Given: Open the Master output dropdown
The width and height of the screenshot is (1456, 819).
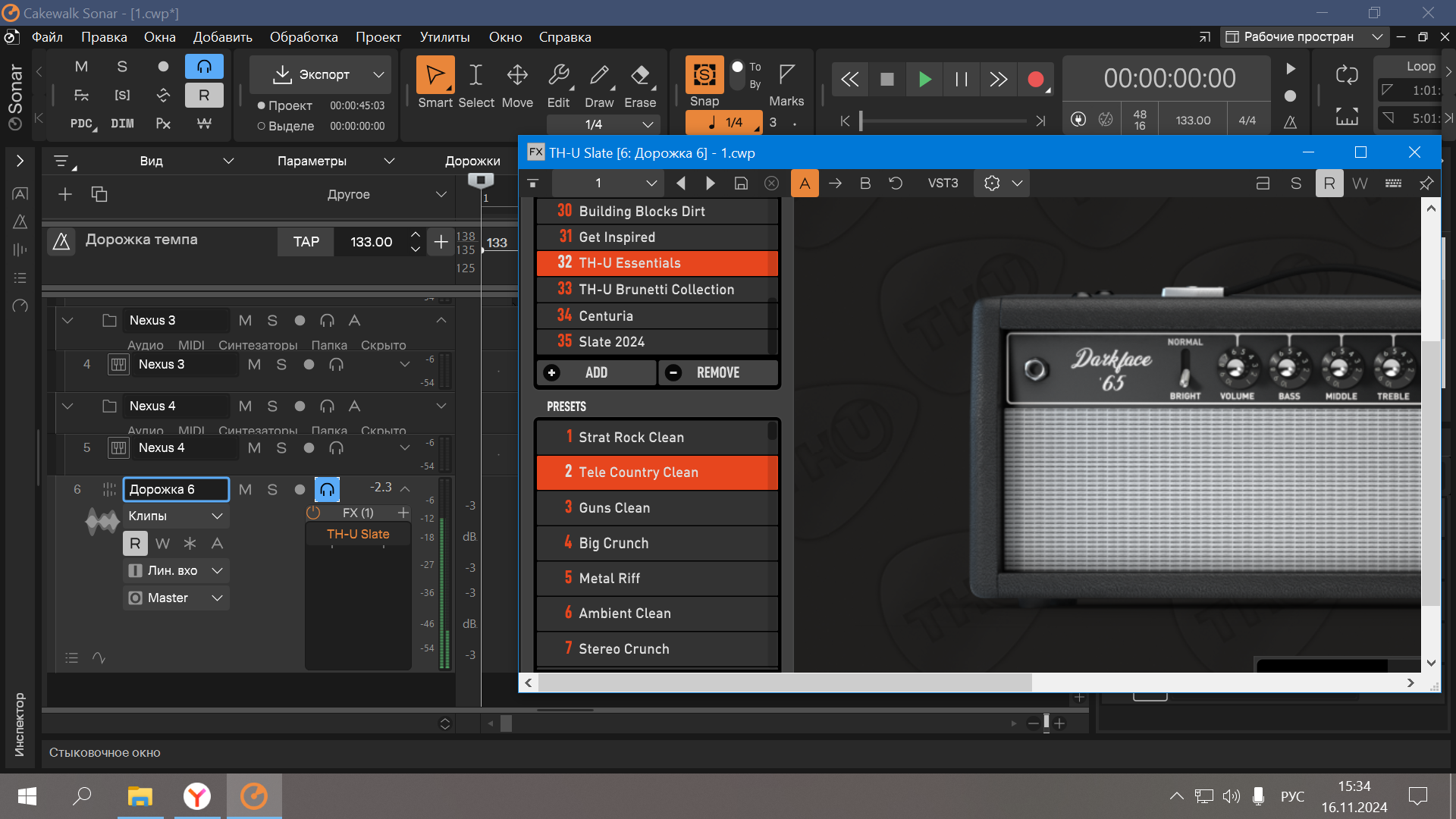Looking at the screenshot, I should click(x=176, y=598).
